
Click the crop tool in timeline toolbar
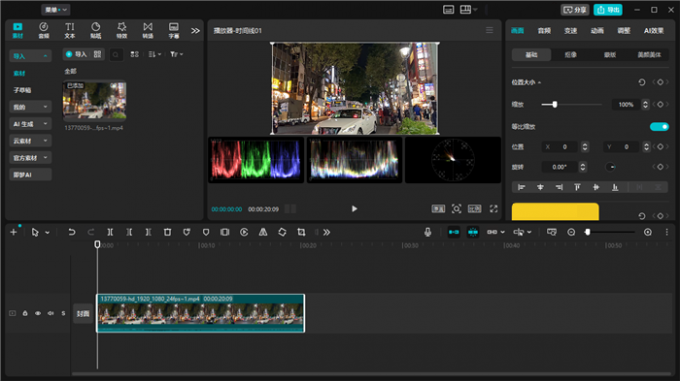[x=301, y=232]
